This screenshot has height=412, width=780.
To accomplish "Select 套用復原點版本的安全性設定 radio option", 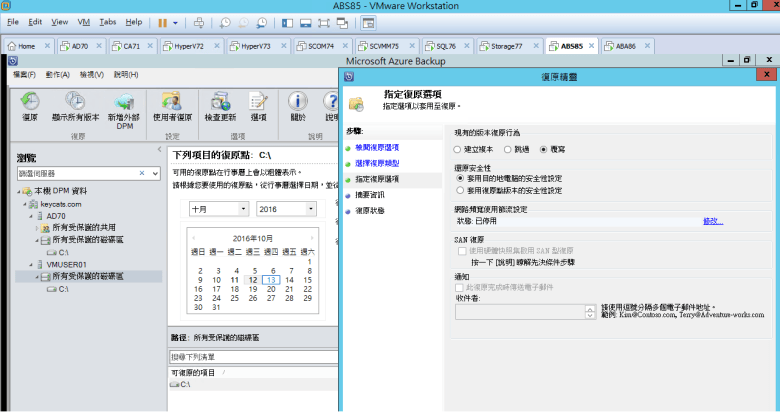I will click(x=459, y=188).
